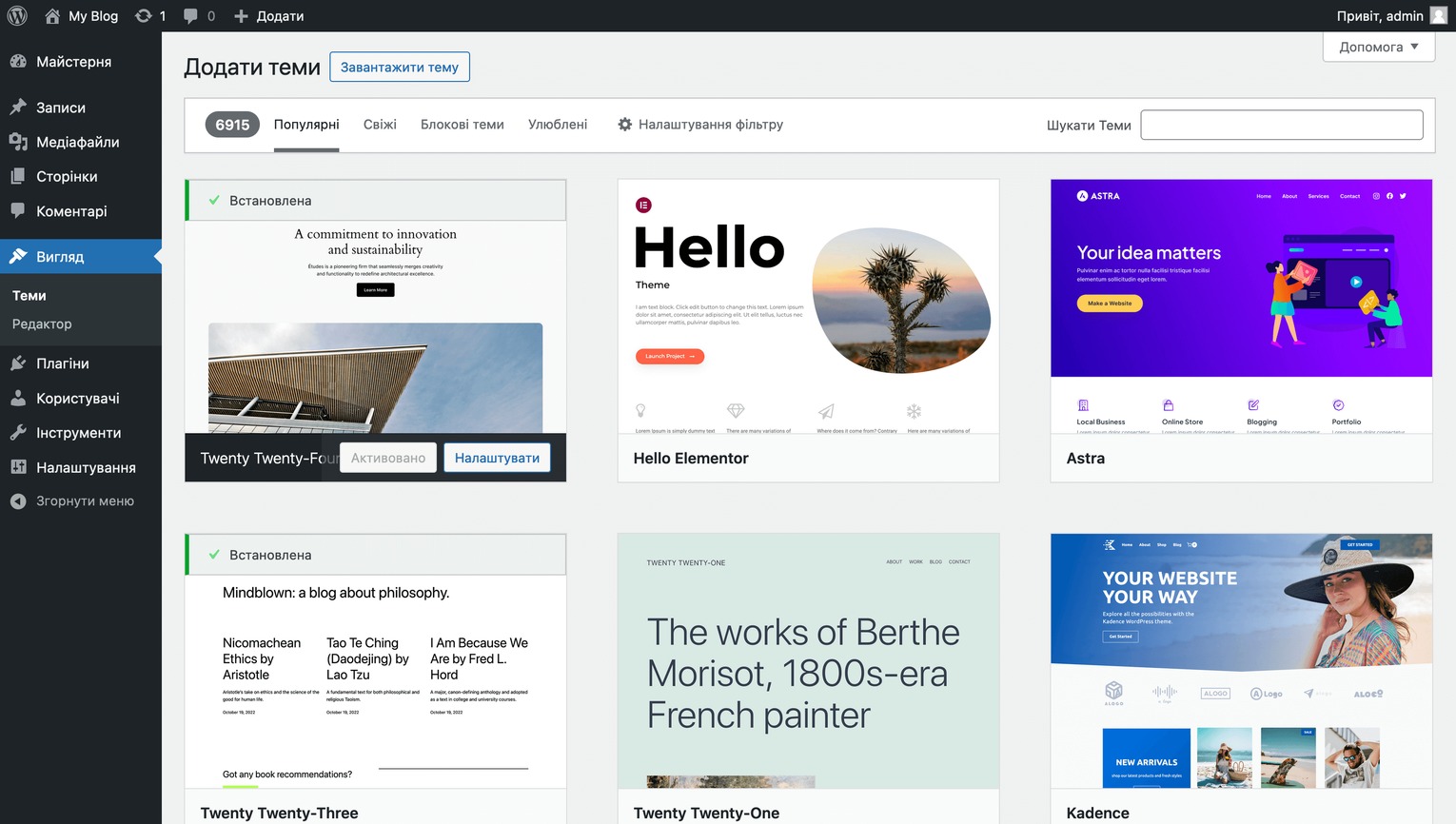Click the 6915 theme count badge

(x=232, y=125)
